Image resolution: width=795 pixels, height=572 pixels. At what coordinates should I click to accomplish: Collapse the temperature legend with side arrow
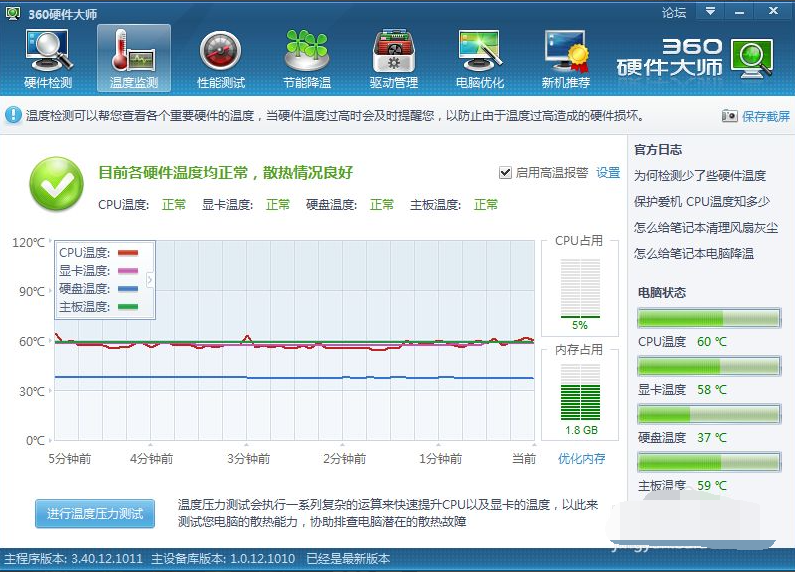pyautogui.click(x=150, y=279)
